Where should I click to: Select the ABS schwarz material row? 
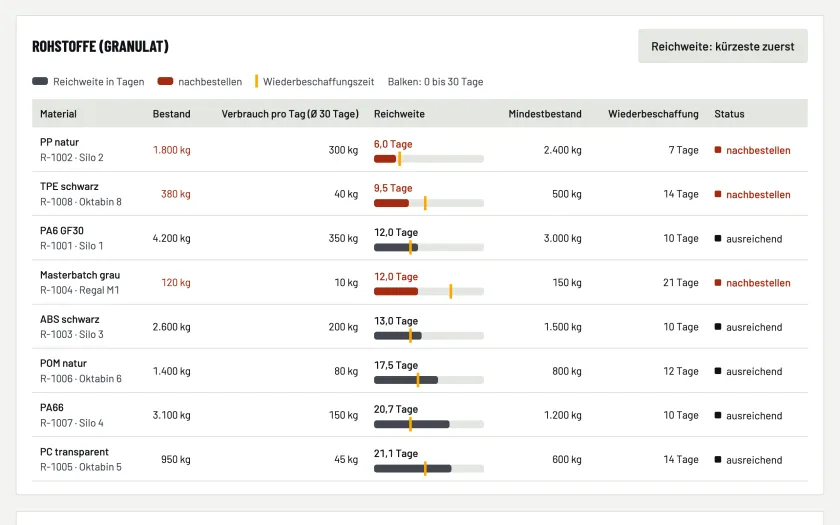click(420, 327)
